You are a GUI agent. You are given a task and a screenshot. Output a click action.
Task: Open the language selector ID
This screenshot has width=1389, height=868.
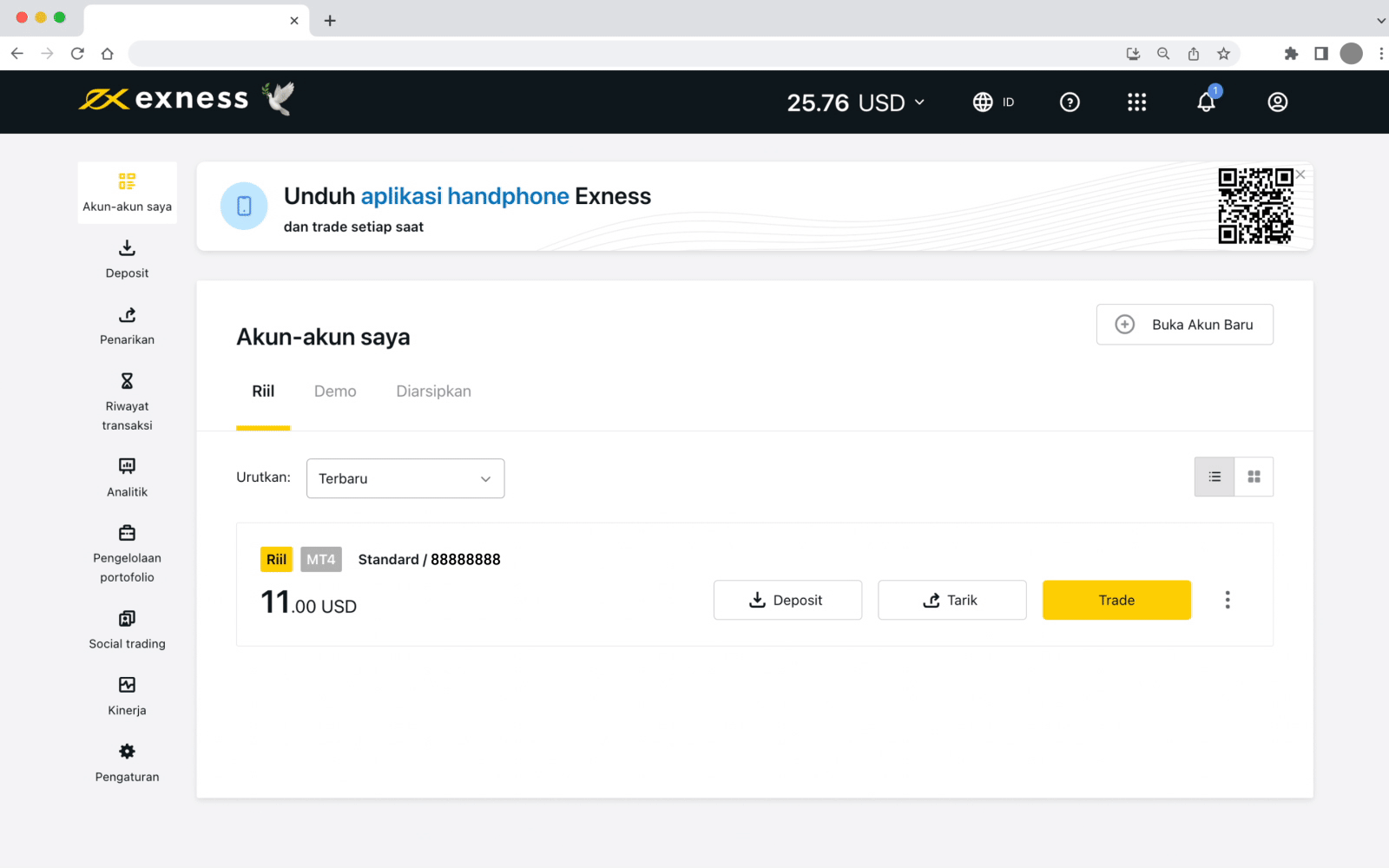coord(993,102)
